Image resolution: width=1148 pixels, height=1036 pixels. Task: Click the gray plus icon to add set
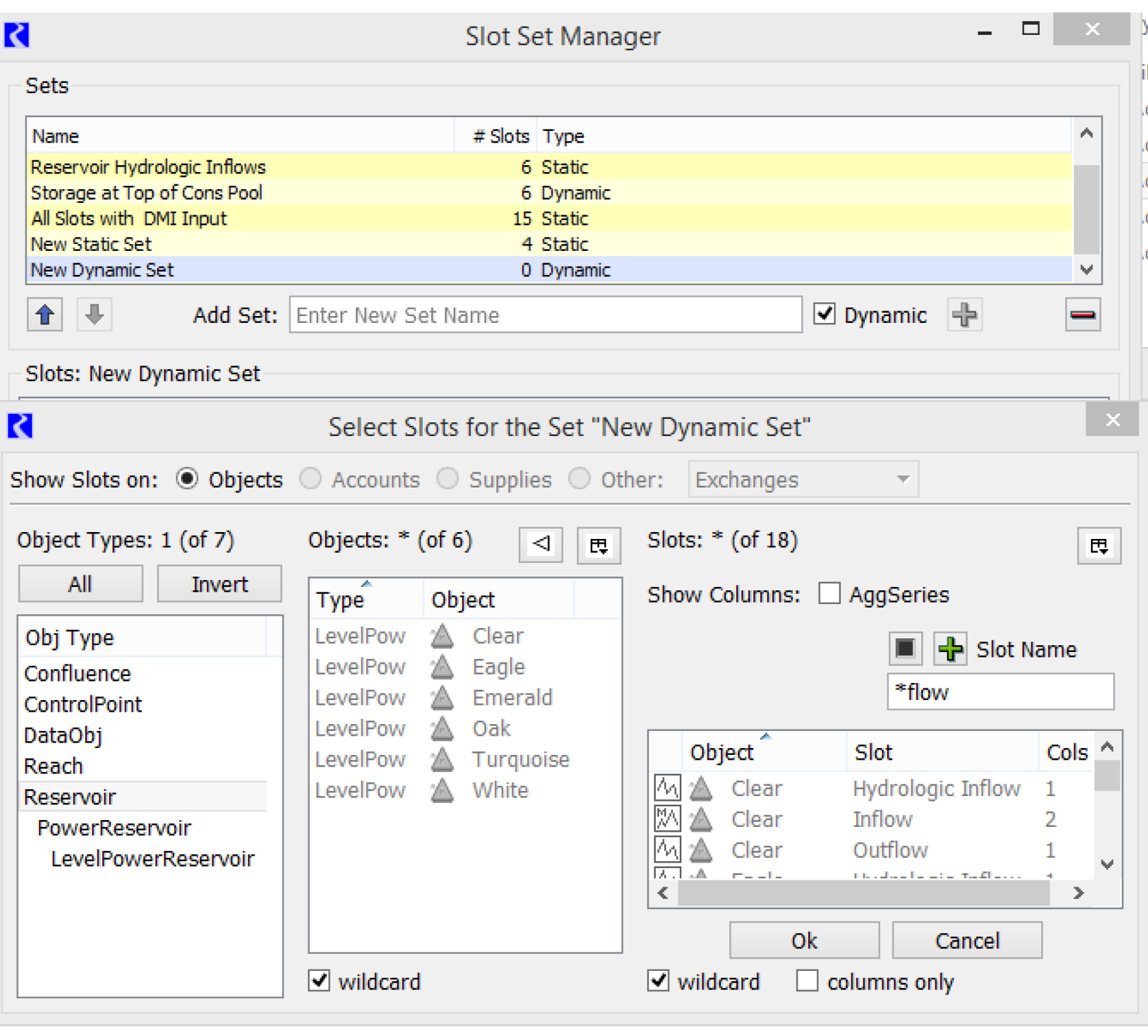click(964, 315)
